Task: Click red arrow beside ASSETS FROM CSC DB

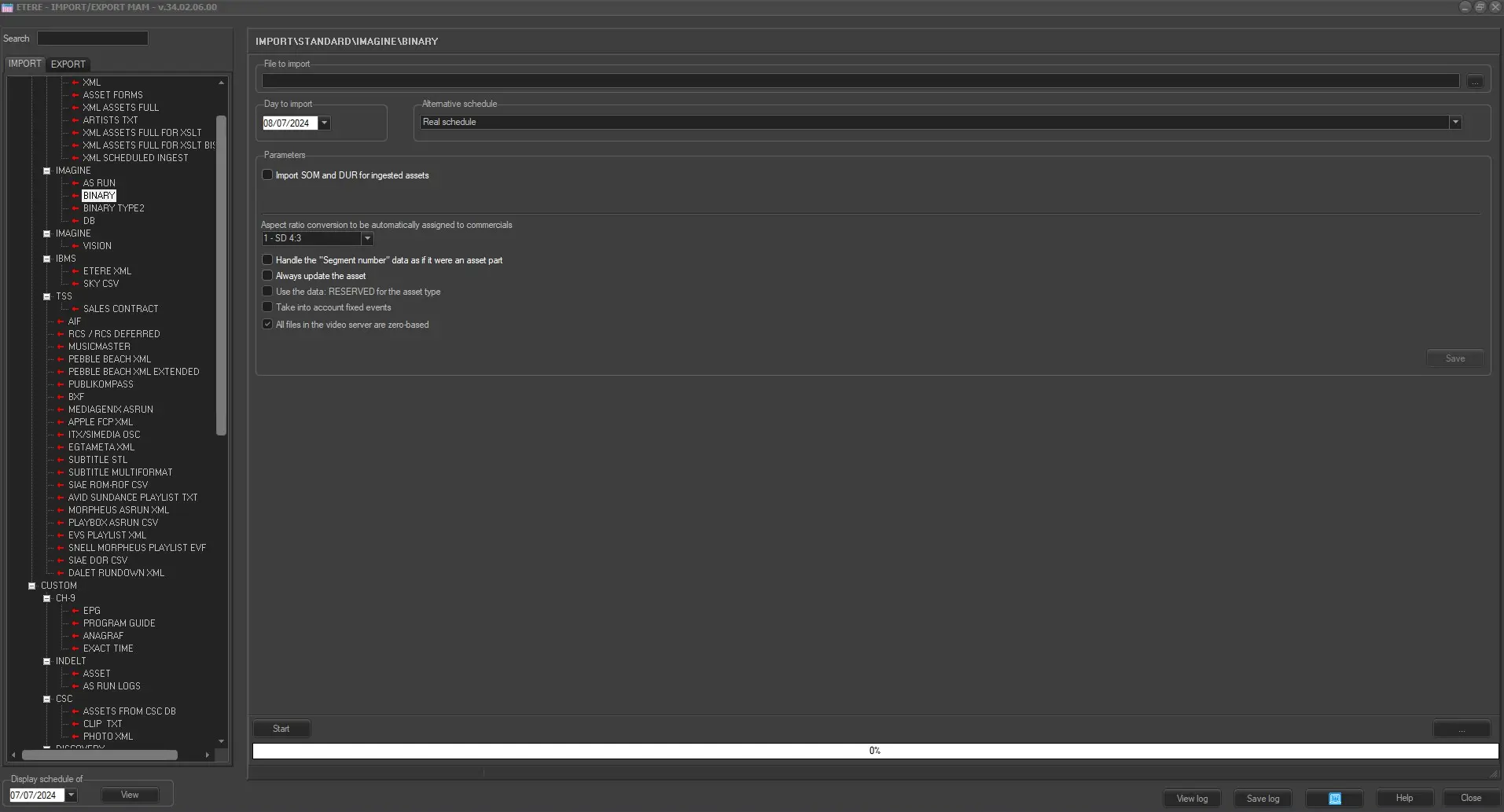Action: 75,711
